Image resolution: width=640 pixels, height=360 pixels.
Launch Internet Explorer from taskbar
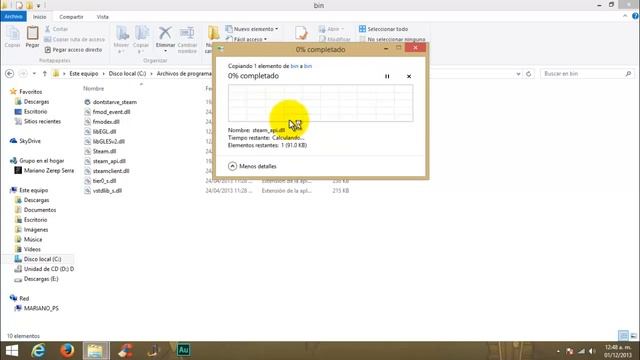[x=39, y=351]
